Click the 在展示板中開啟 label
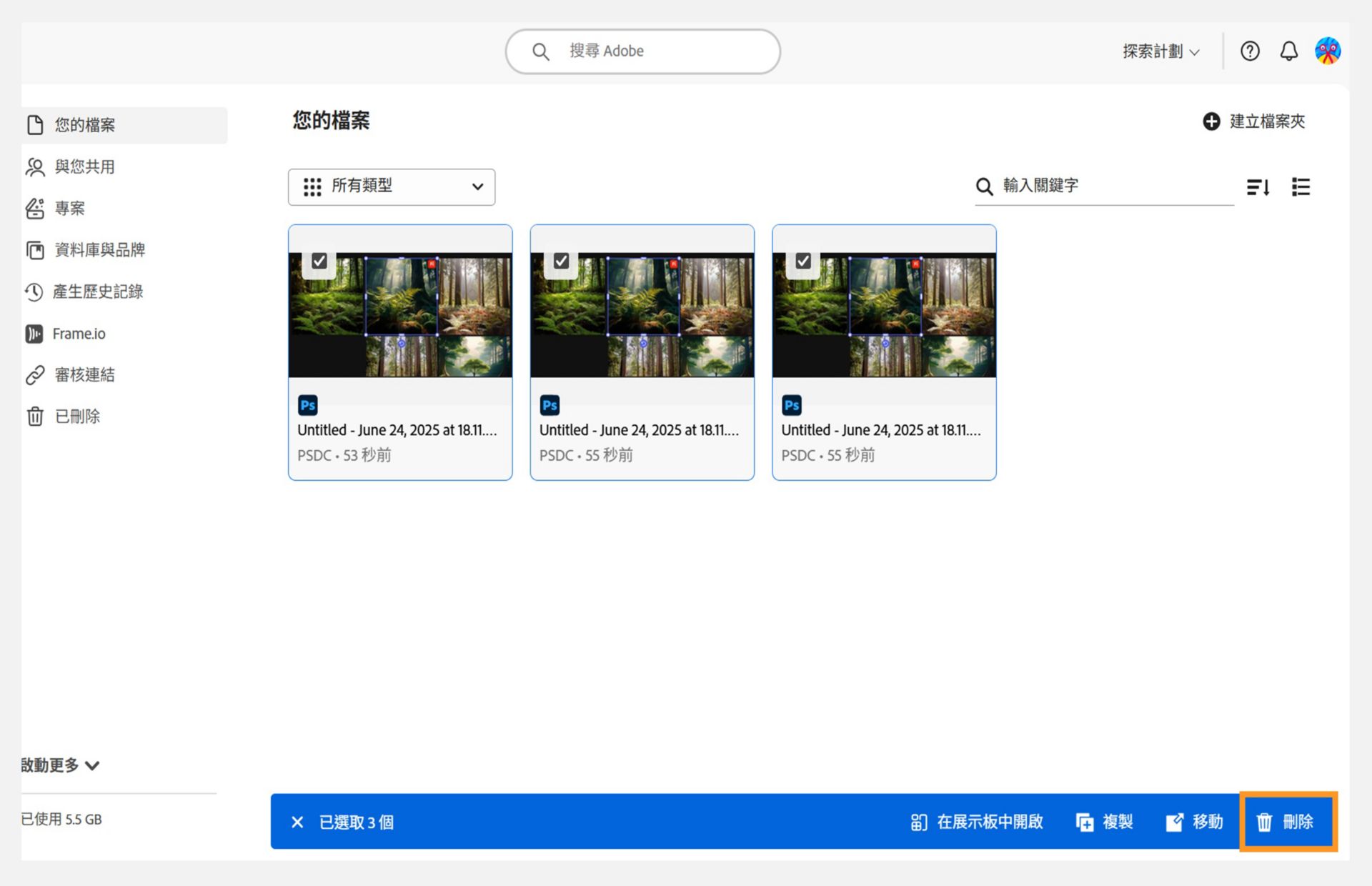Screen dimensions: 1372x886 [990, 822]
